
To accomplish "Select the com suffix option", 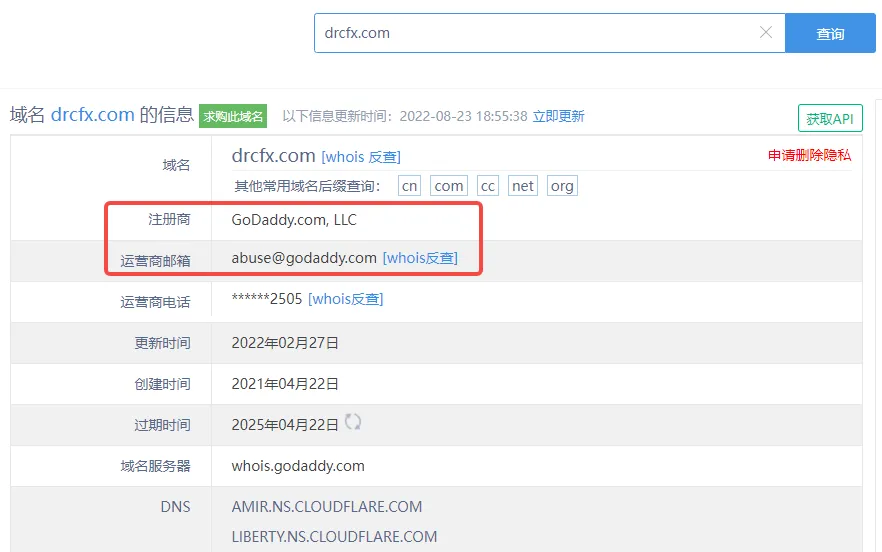I will [x=449, y=186].
